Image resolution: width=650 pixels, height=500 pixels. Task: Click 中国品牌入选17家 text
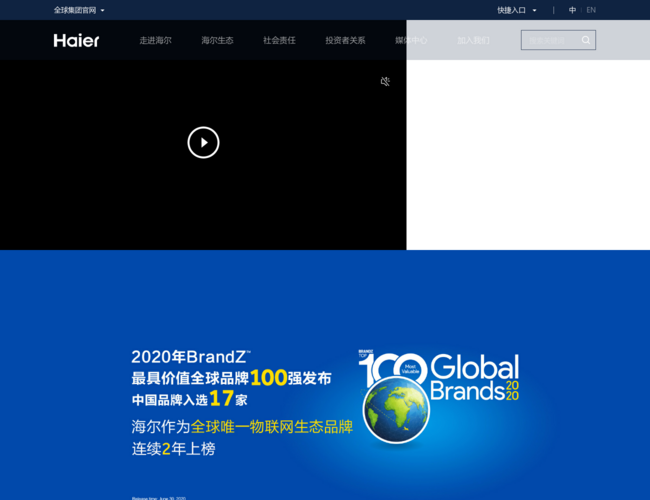(189, 399)
